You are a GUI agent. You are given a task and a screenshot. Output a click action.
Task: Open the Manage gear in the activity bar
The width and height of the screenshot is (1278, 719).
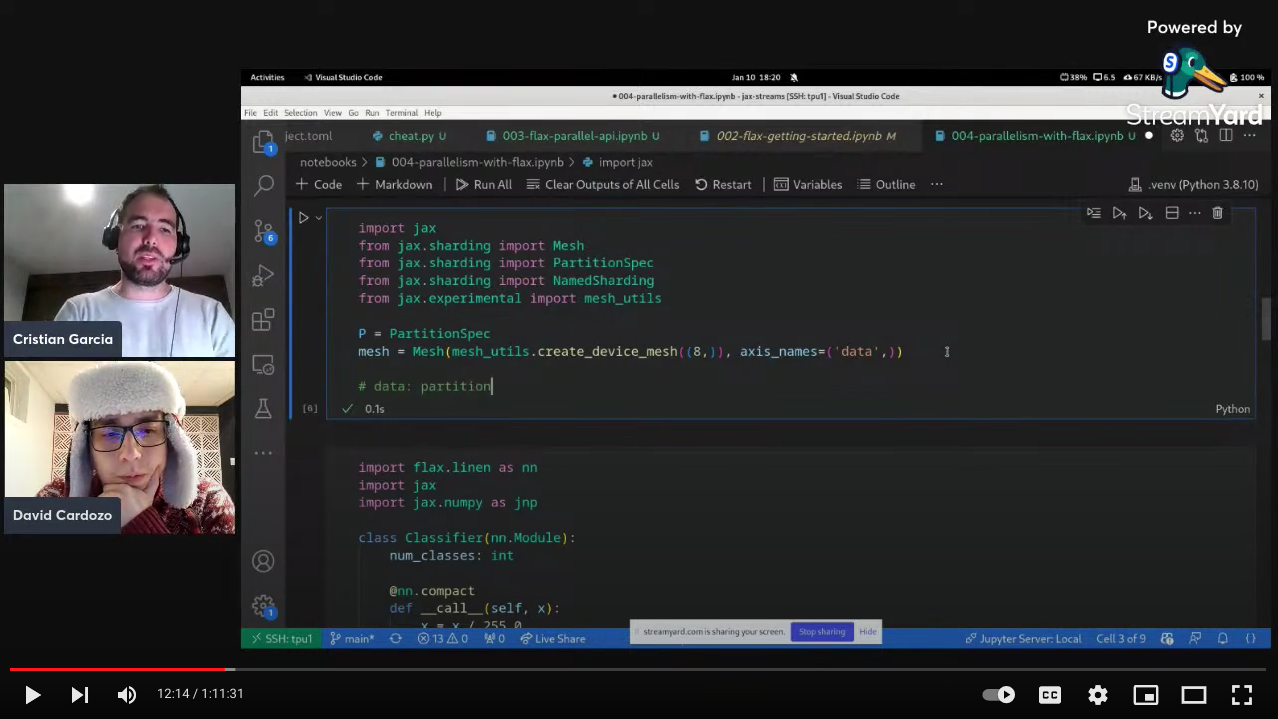[263, 605]
